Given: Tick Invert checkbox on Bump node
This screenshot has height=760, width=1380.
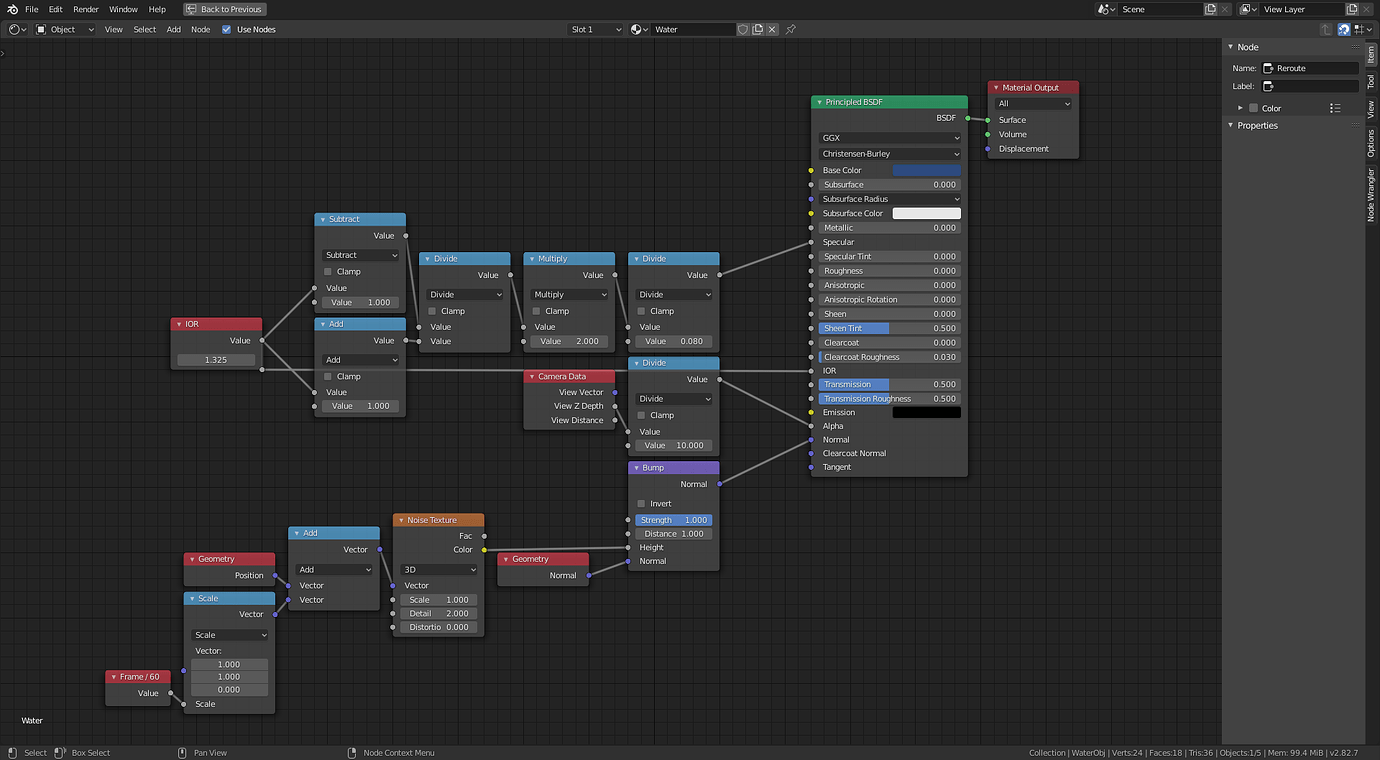Looking at the screenshot, I should 641,503.
